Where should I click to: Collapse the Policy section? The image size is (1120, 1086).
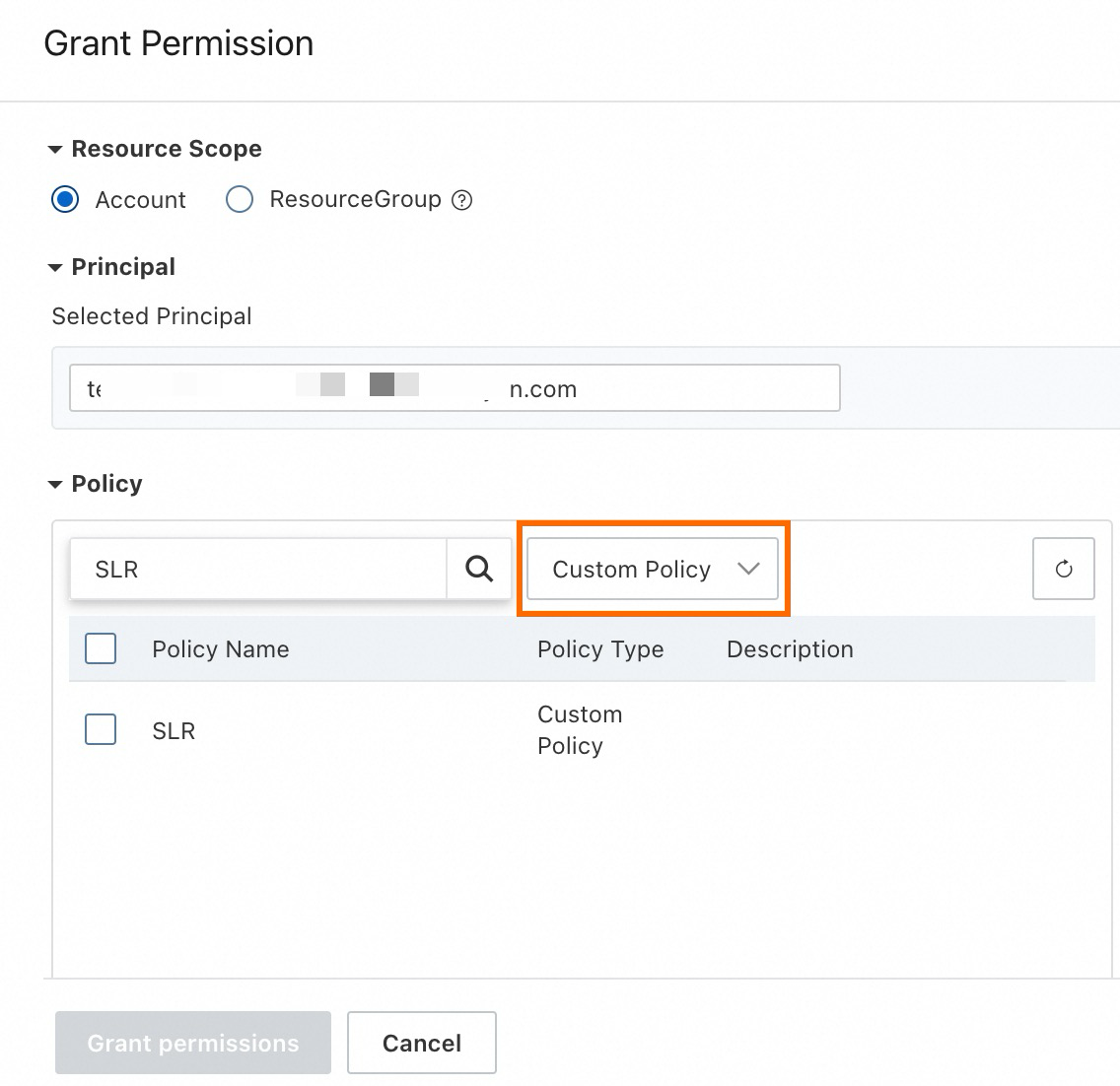(x=55, y=485)
